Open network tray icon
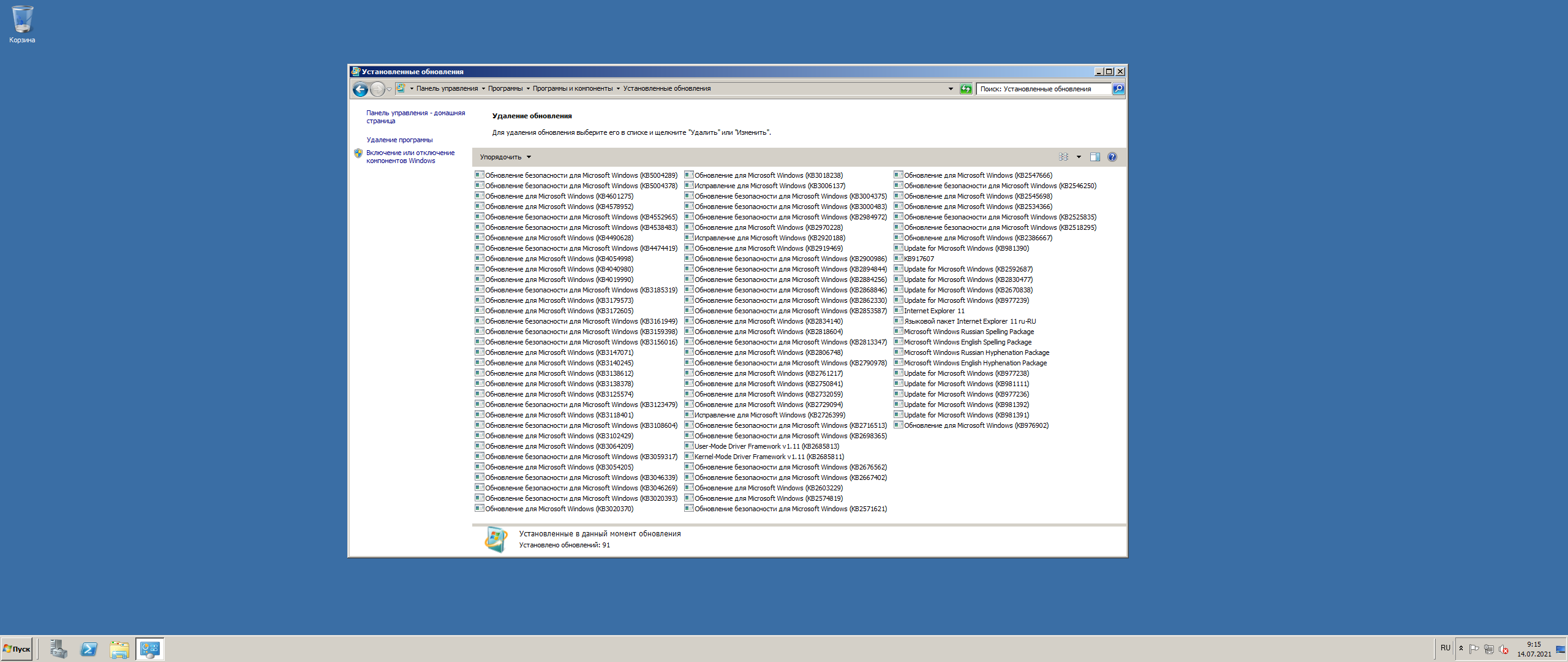Image resolution: width=1568 pixels, height=662 pixels. pos(1488,649)
